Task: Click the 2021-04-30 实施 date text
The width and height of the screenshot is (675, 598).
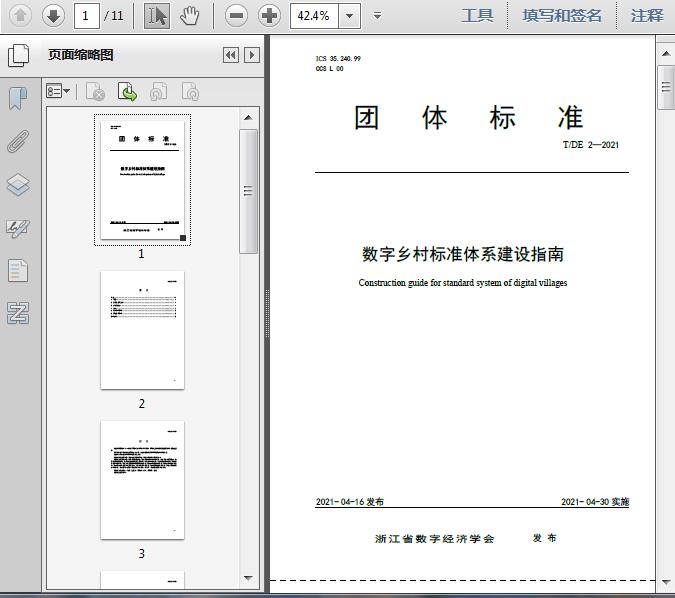Action: click(595, 502)
